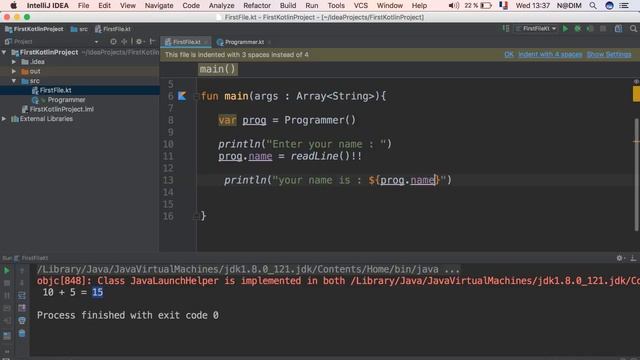
Task: Click the Kotlin run gutter icon on line 6
Action: coord(182,96)
